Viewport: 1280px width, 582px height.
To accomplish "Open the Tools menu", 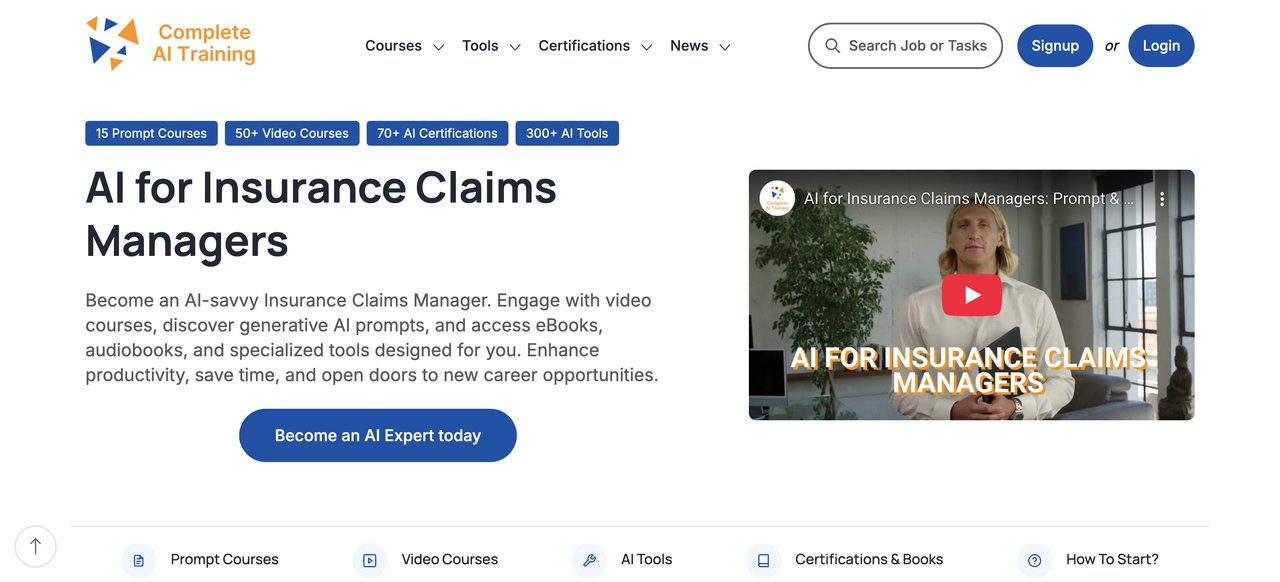I will [480, 46].
